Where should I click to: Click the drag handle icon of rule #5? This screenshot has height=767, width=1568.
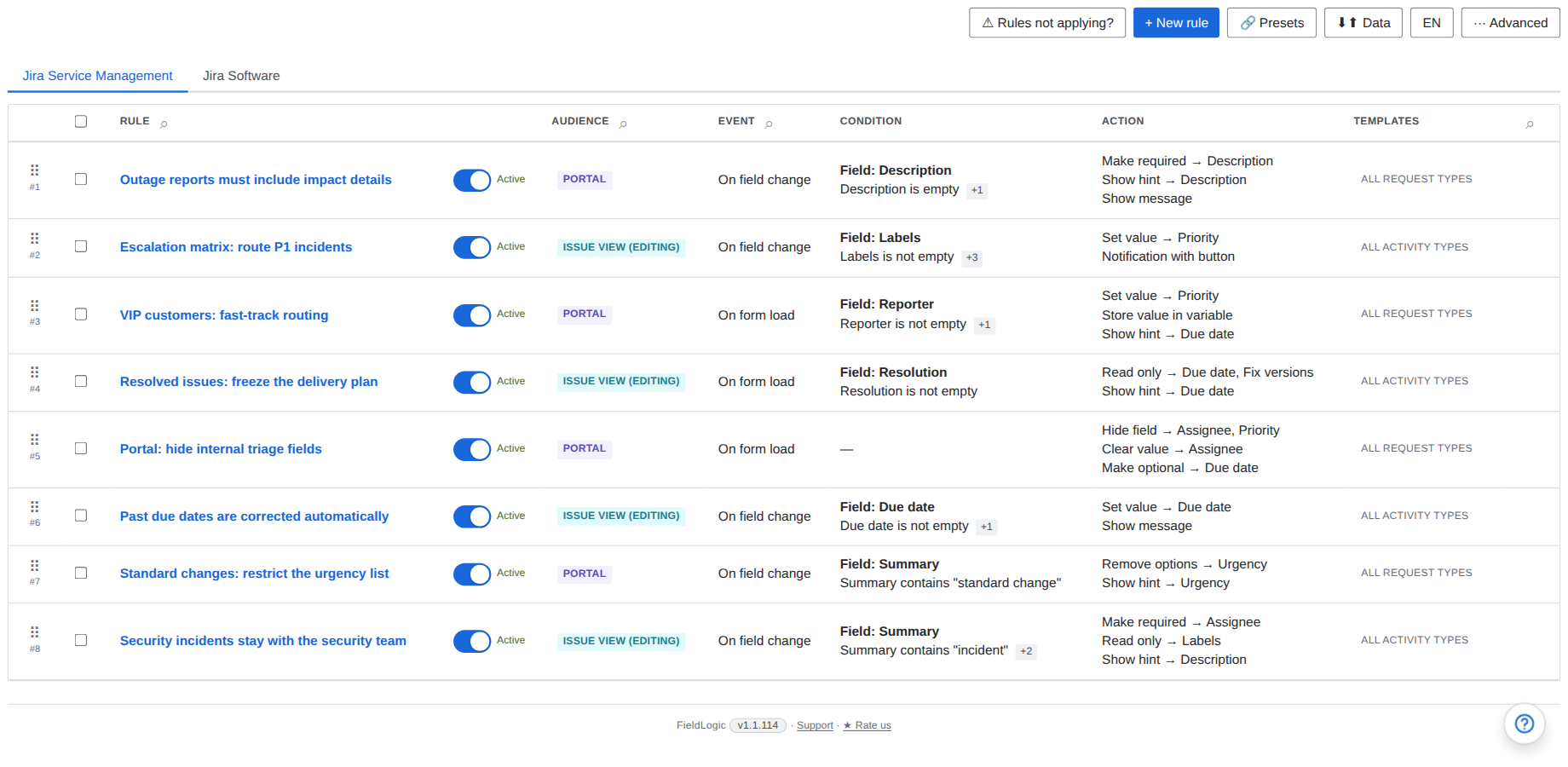point(35,440)
